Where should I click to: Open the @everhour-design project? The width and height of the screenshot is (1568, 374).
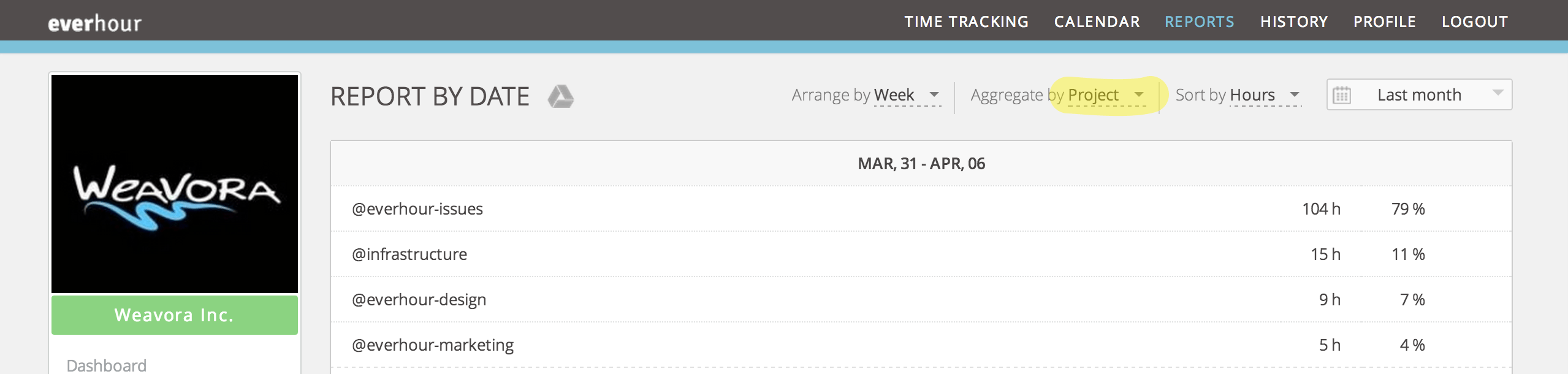click(x=419, y=299)
